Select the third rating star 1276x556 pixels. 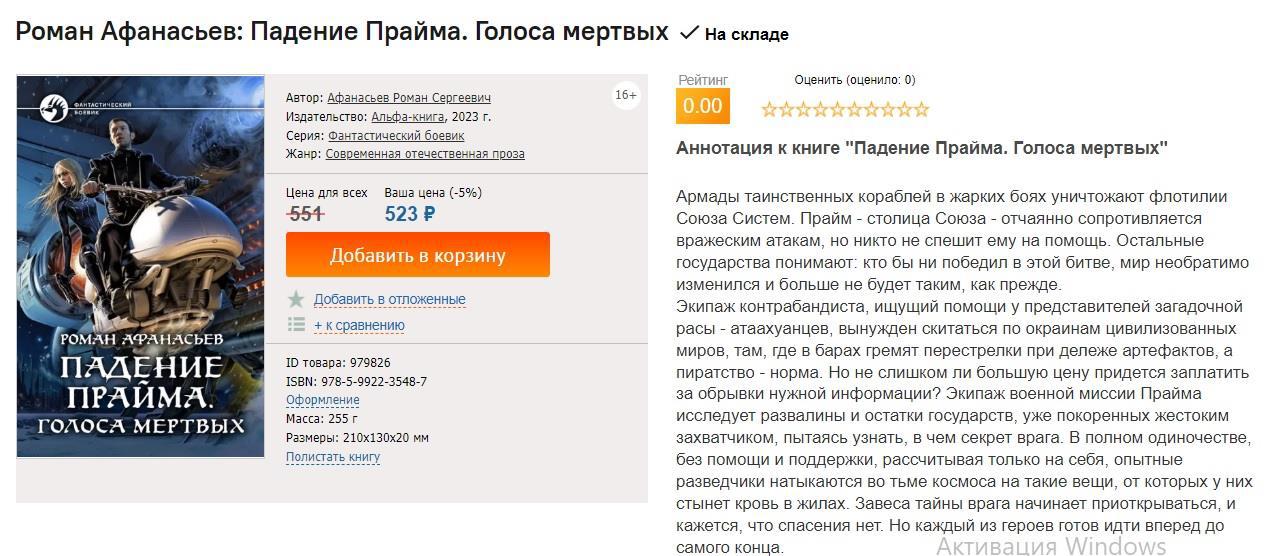pos(803,109)
